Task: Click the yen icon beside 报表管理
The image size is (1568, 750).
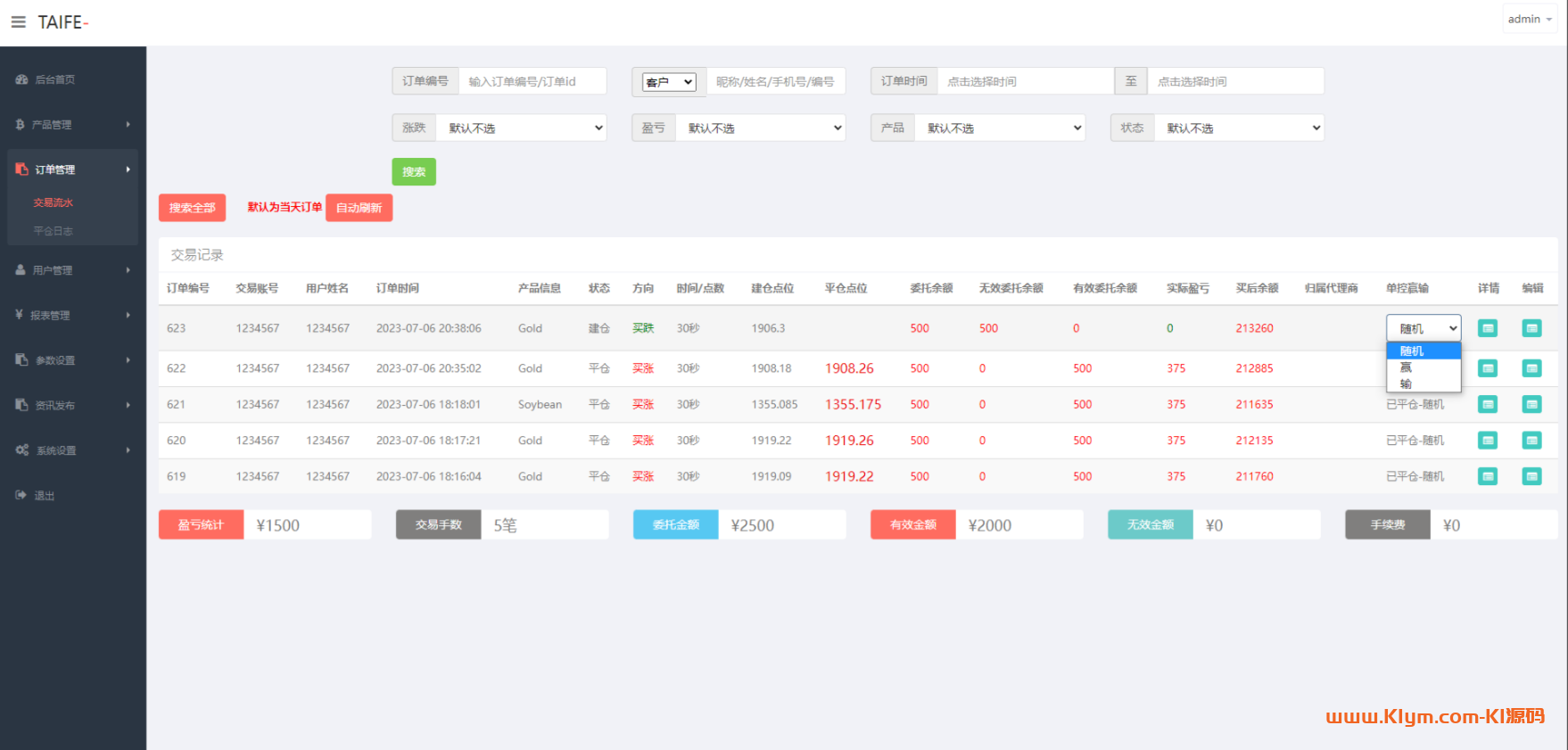Action: 19,315
